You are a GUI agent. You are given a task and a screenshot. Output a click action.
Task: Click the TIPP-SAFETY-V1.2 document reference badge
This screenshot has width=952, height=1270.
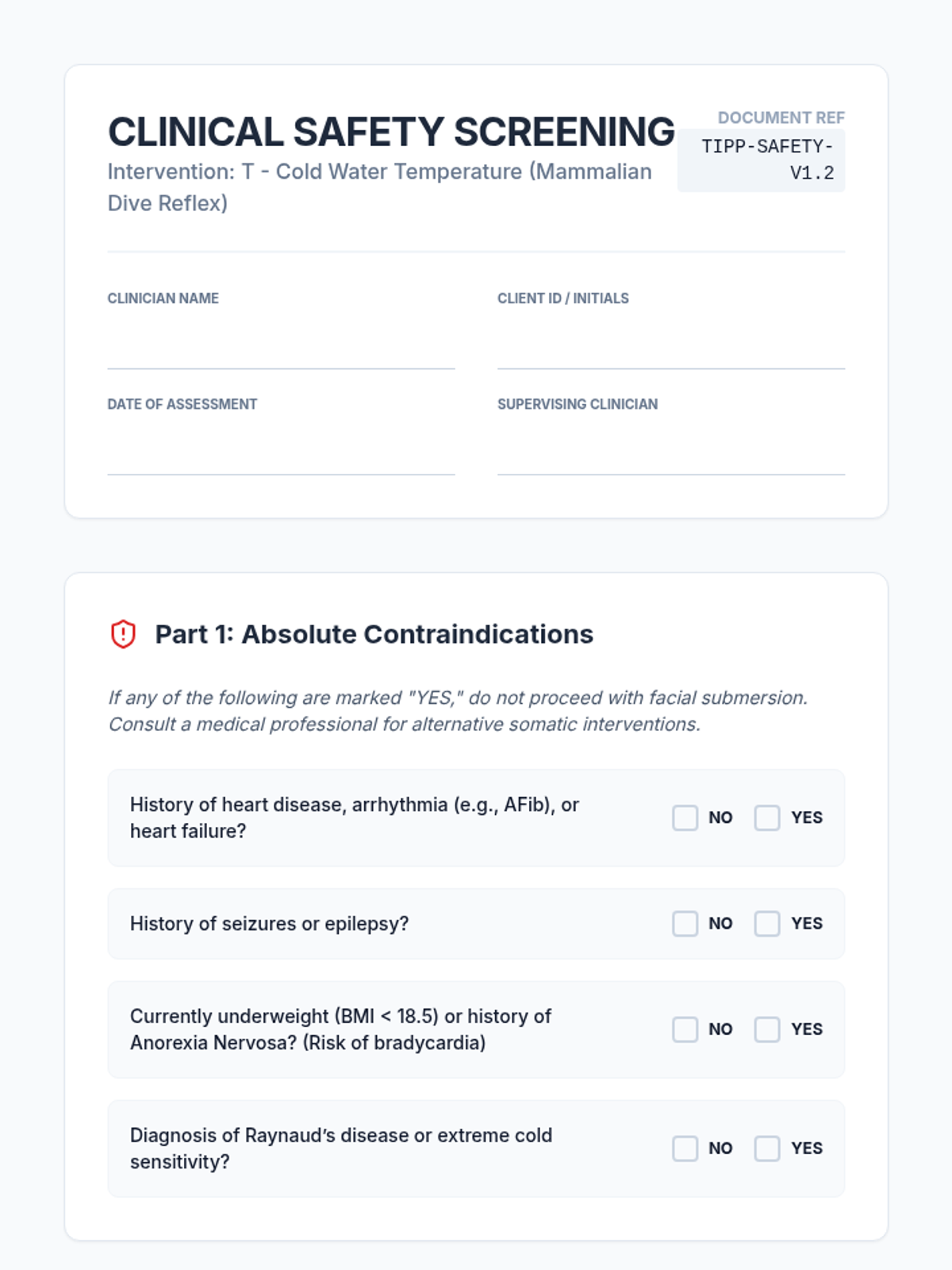pos(762,160)
